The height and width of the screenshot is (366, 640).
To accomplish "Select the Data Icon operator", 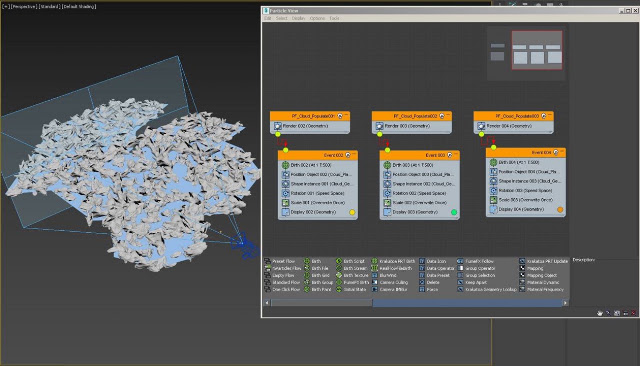I will tap(433, 261).
